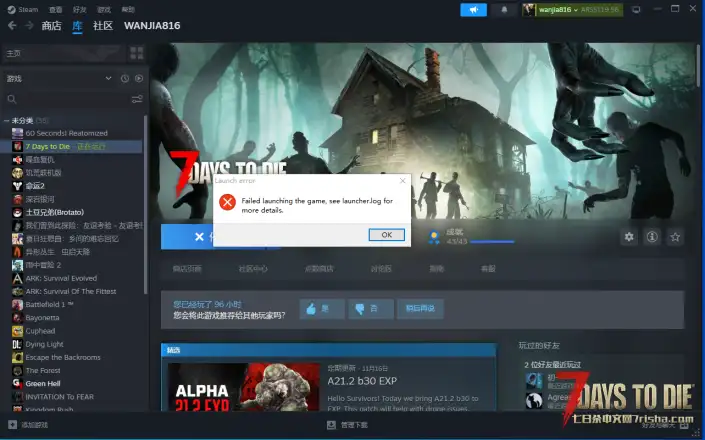The image size is (705, 440).
Task: Go forward with the right arrow
Action: point(29,26)
